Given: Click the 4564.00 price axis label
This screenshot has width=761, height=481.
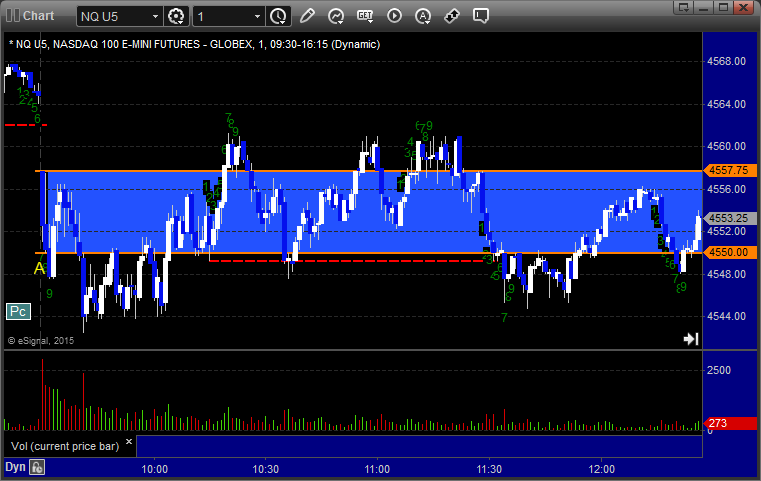Looking at the screenshot, I should (x=726, y=104).
